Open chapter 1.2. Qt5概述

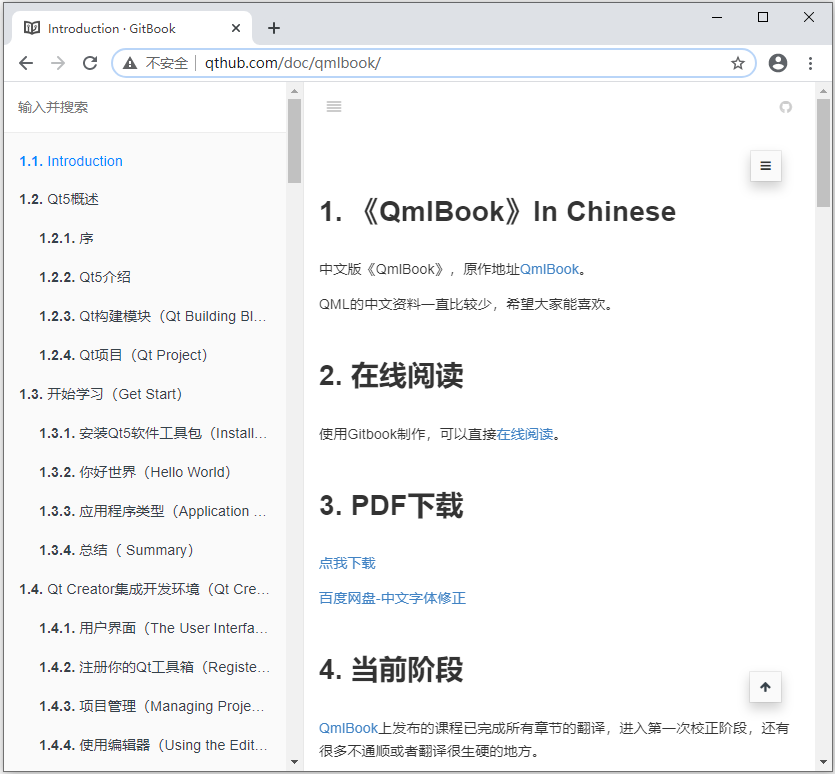pos(59,199)
